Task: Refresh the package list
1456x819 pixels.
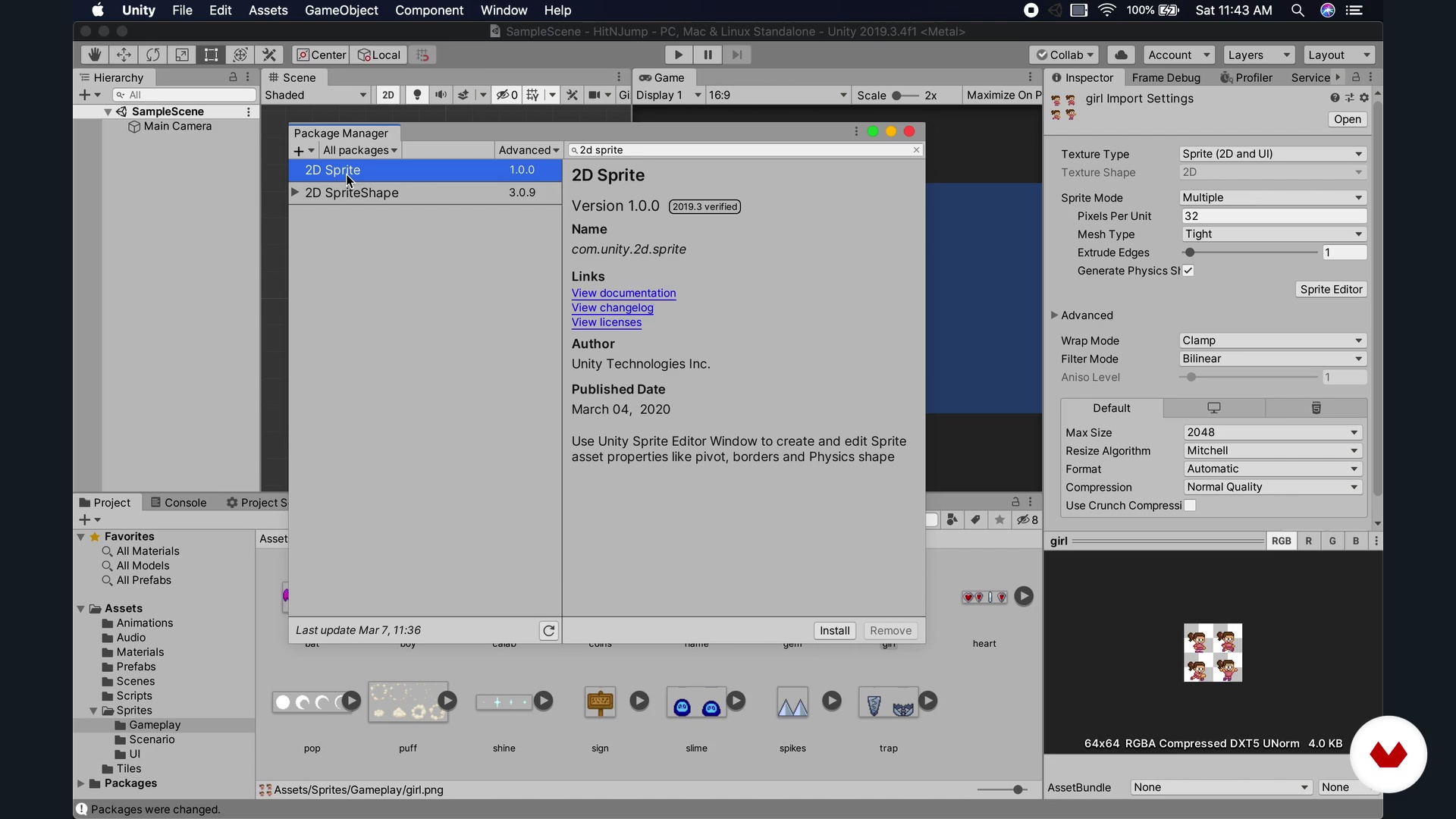Action: coord(549,631)
